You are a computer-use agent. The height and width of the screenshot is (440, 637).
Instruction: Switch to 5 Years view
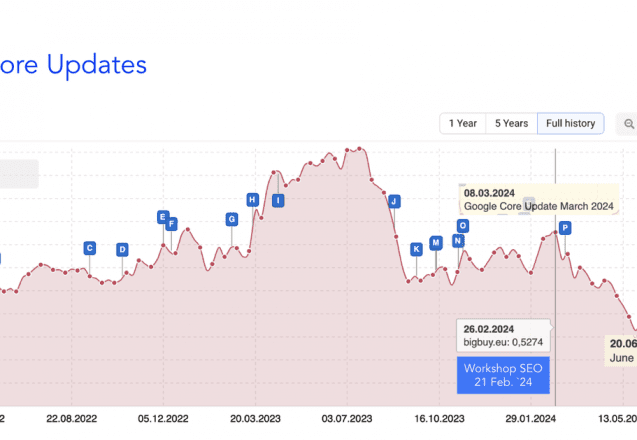click(511, 124)
